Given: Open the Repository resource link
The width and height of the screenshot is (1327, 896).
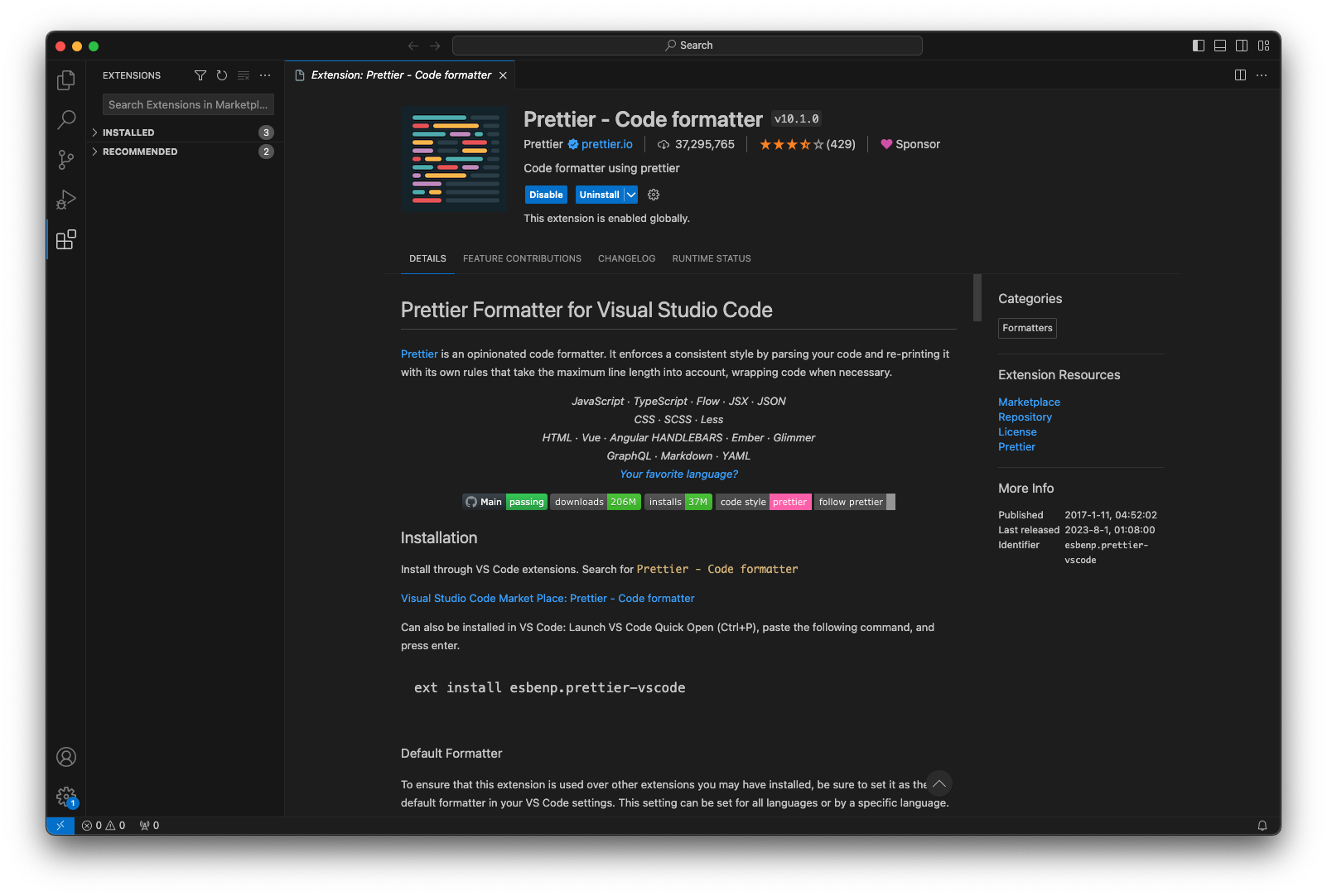Looking at the screenshot, I should point(1025,417).
